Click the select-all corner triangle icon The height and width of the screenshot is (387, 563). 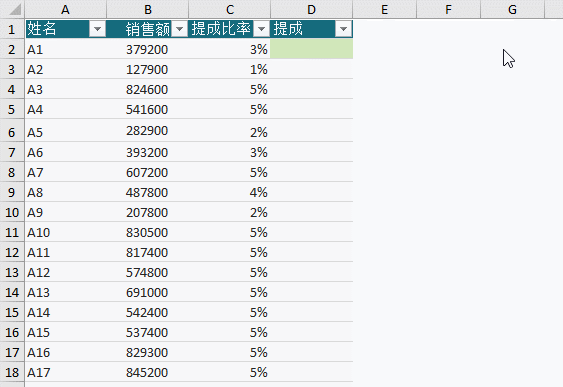tap(15, 10)
